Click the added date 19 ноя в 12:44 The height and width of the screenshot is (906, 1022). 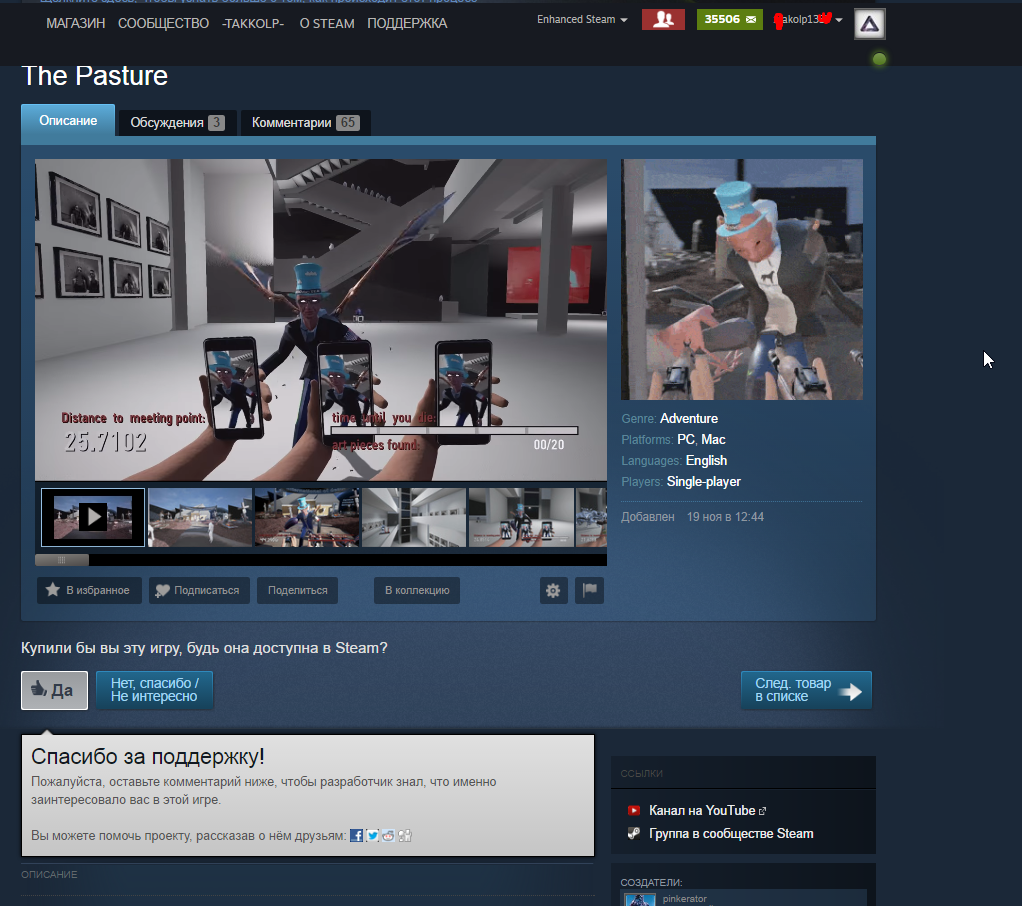coord(725,517)
